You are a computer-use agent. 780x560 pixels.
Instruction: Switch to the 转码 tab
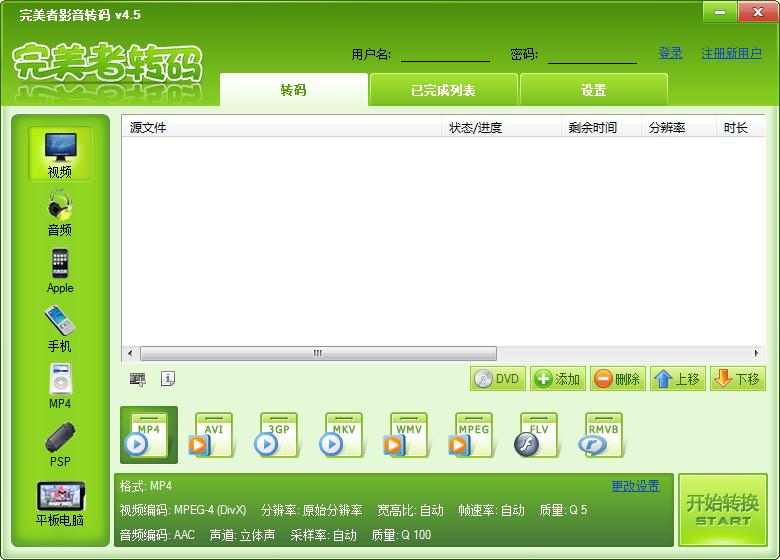click(293, 90)
